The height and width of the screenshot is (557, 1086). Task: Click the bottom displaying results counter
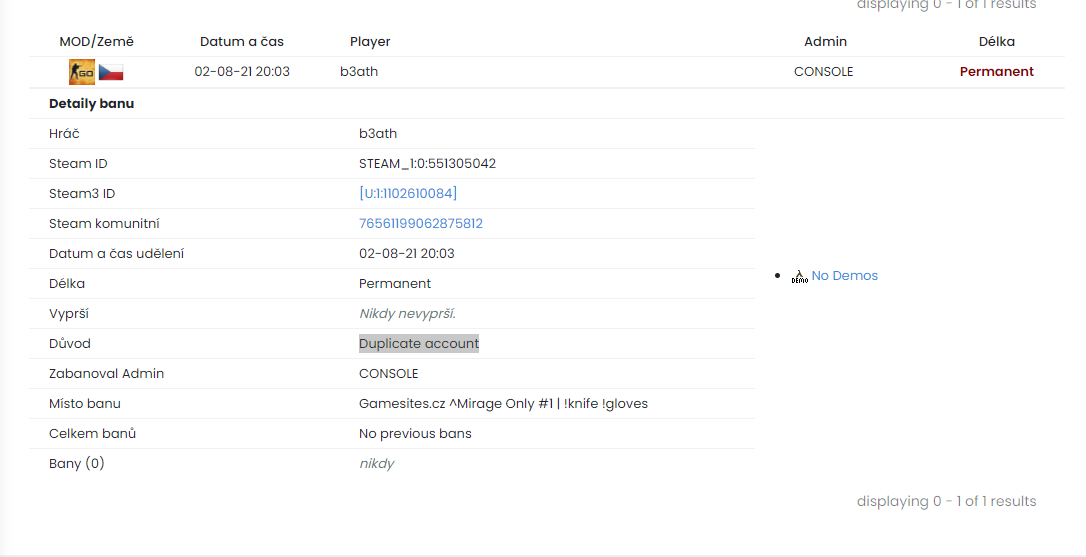pos(946,501)
